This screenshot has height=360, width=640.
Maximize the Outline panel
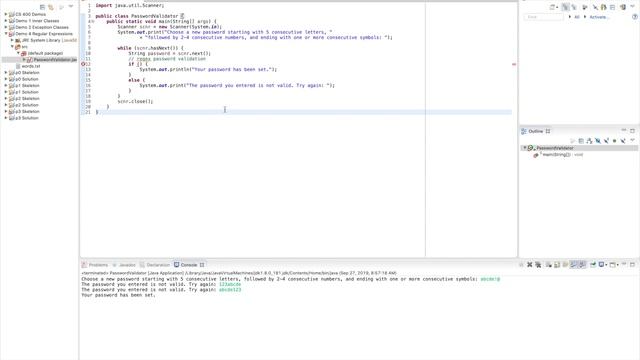(632, 131)
